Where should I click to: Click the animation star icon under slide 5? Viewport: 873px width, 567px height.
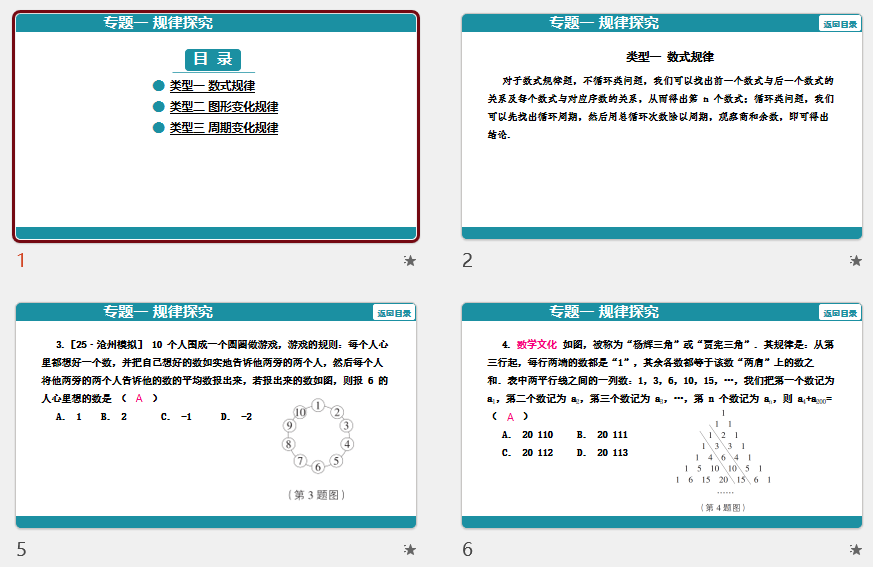point(409,549)
